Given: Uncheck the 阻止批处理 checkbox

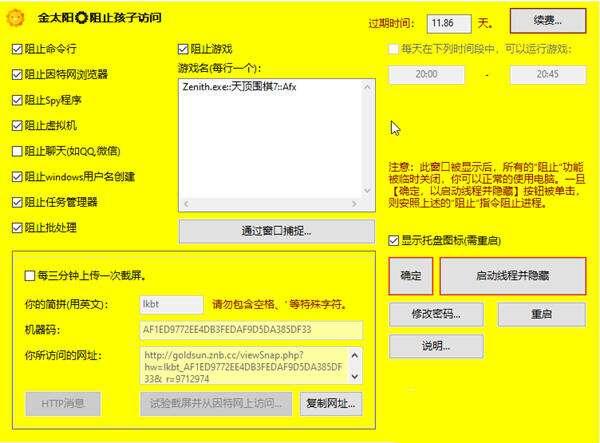Looking at the screenshot, I should (17, 228).
